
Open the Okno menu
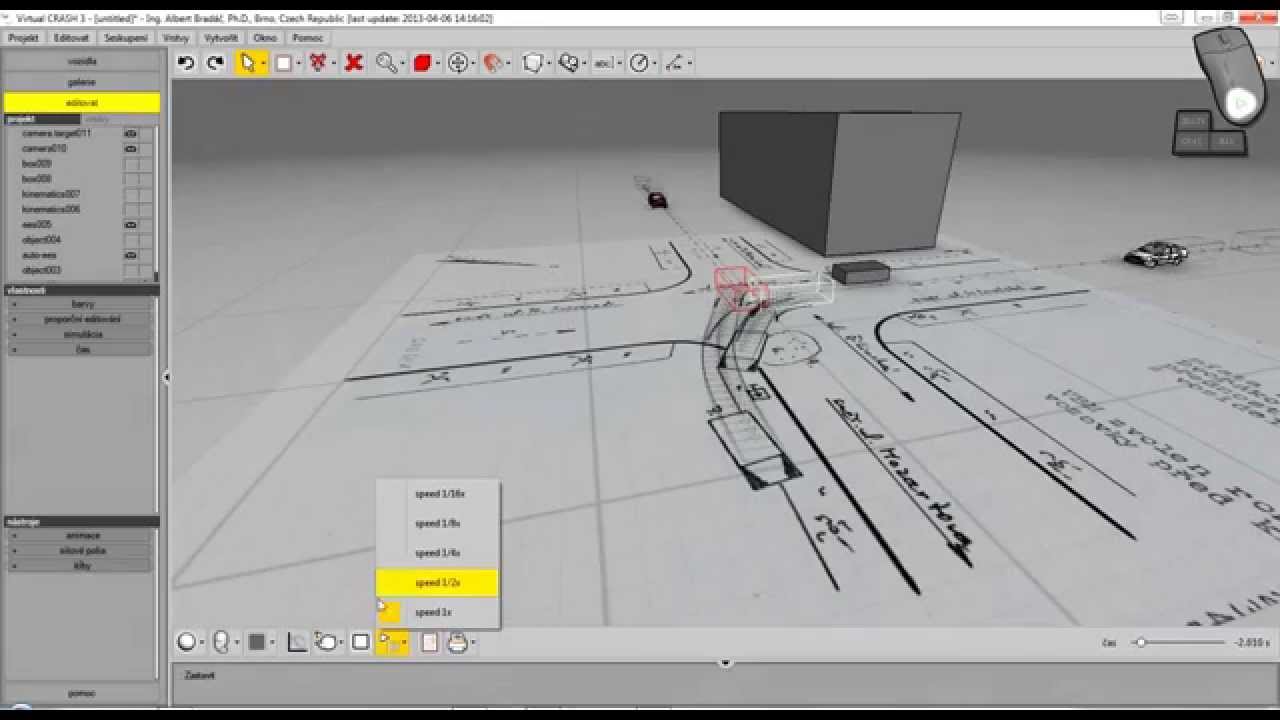(x=265, y=37)
